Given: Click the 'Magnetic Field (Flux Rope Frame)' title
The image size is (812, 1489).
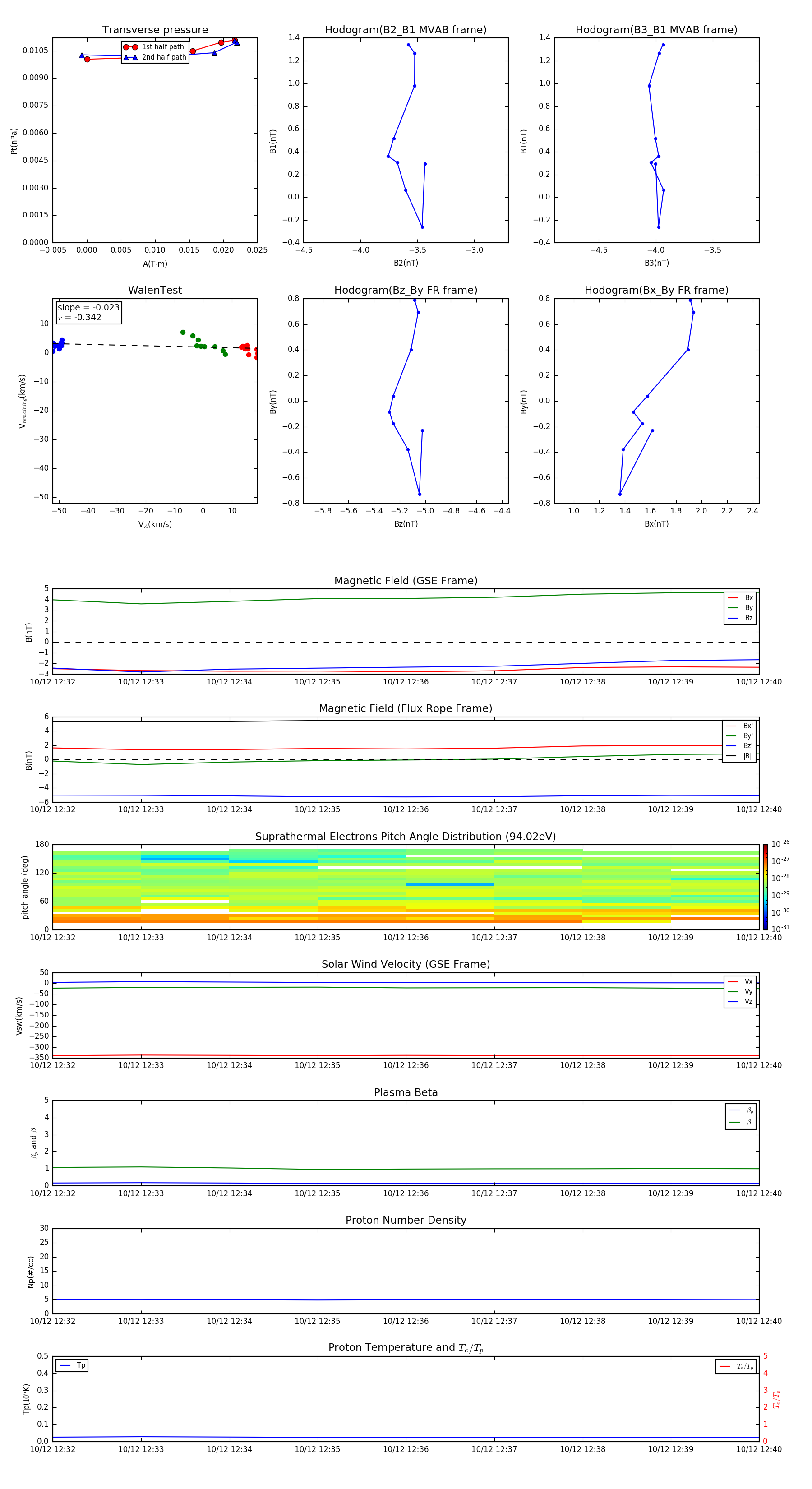Looking at the screenshot, I should click(406, 709).
